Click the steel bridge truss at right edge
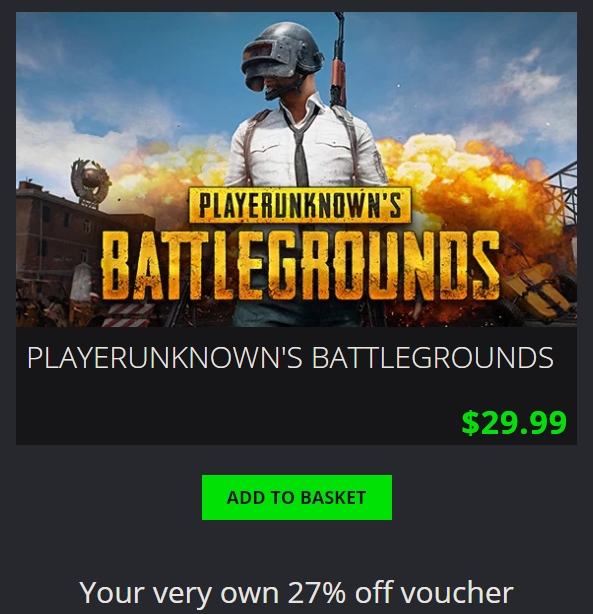 pyautogui.click(x=560, y=196)
